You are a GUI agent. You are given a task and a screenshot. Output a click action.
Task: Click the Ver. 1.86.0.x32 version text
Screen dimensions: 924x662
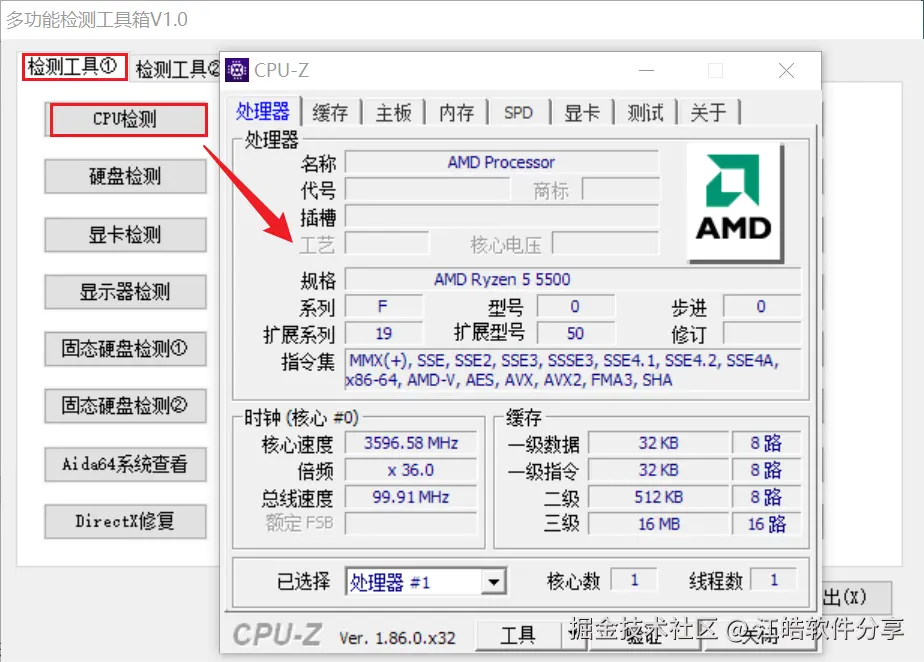(x=397, y=638)
